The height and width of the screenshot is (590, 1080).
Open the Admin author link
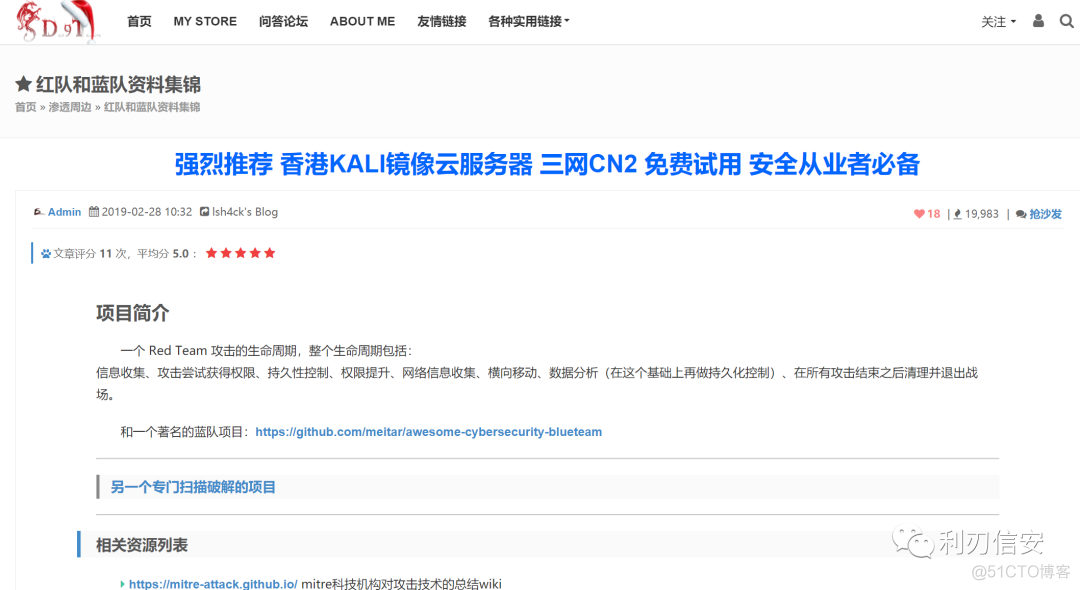click(x=64, y=212)
